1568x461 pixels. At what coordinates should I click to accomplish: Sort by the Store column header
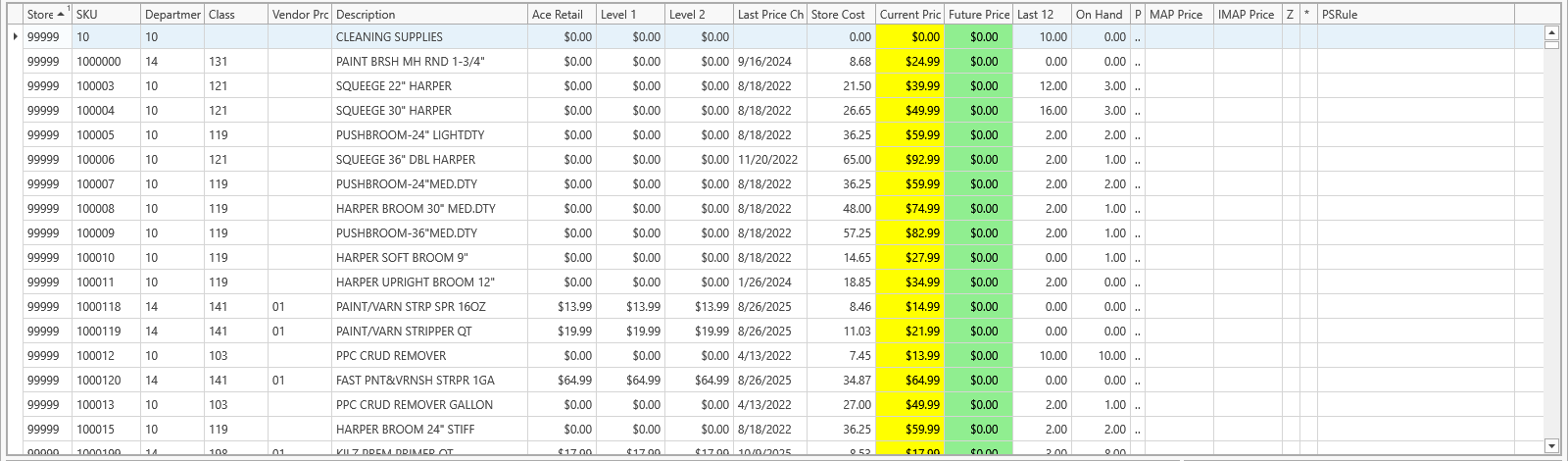[47, 15]
